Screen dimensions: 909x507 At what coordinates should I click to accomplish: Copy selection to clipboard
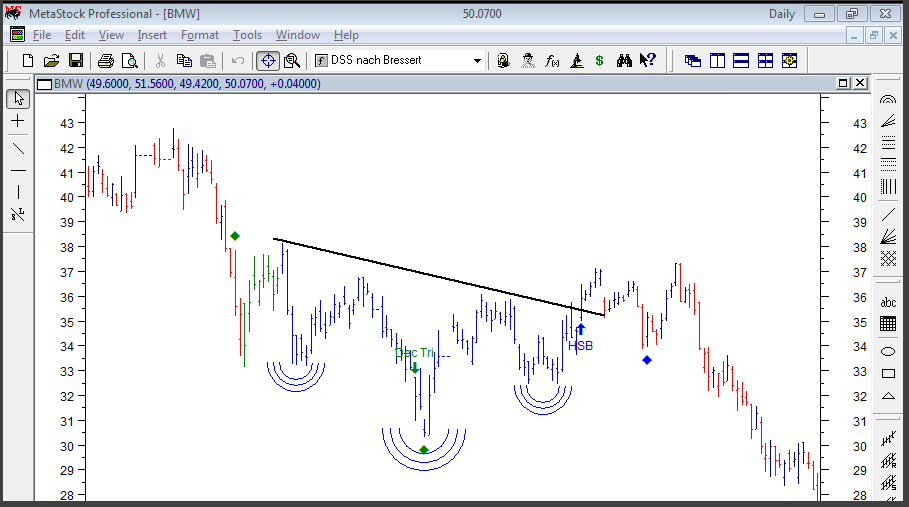tap(184, 60)
